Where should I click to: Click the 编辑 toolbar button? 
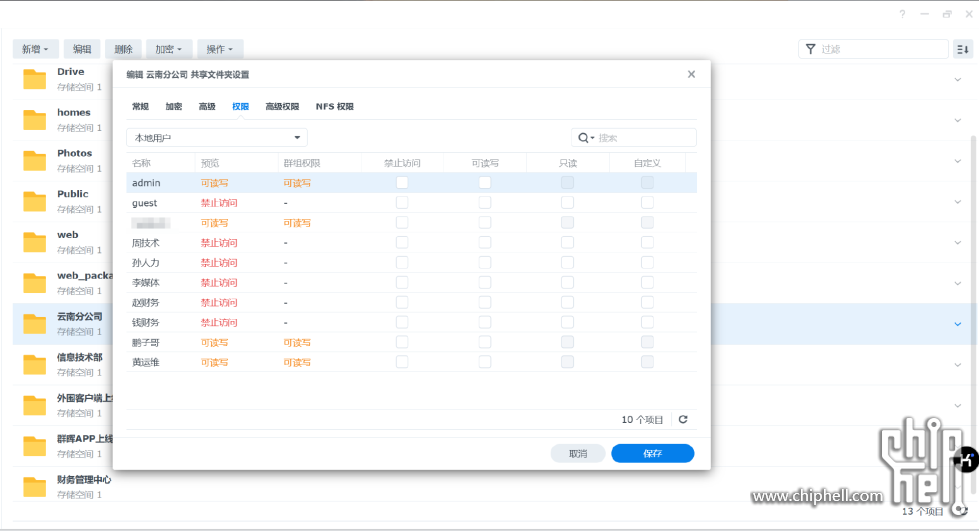click(x=82, y=49)
